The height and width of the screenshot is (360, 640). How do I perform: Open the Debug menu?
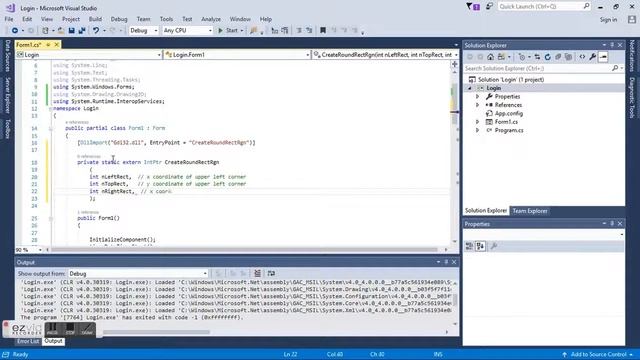click(119, 19)
